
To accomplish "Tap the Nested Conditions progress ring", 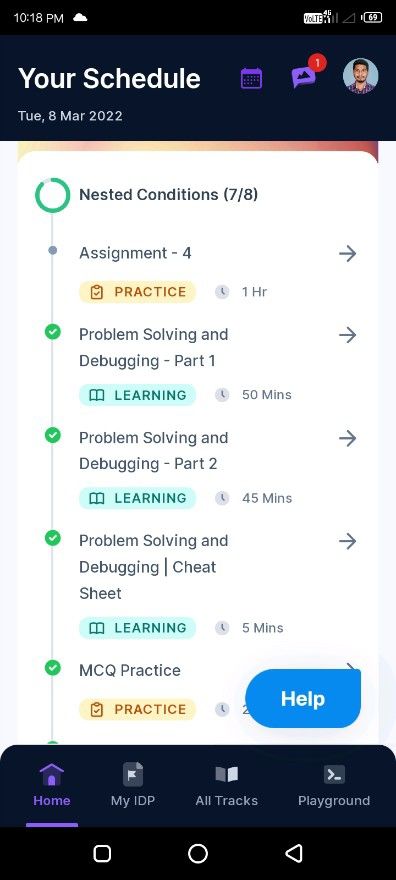I will 53,195.
